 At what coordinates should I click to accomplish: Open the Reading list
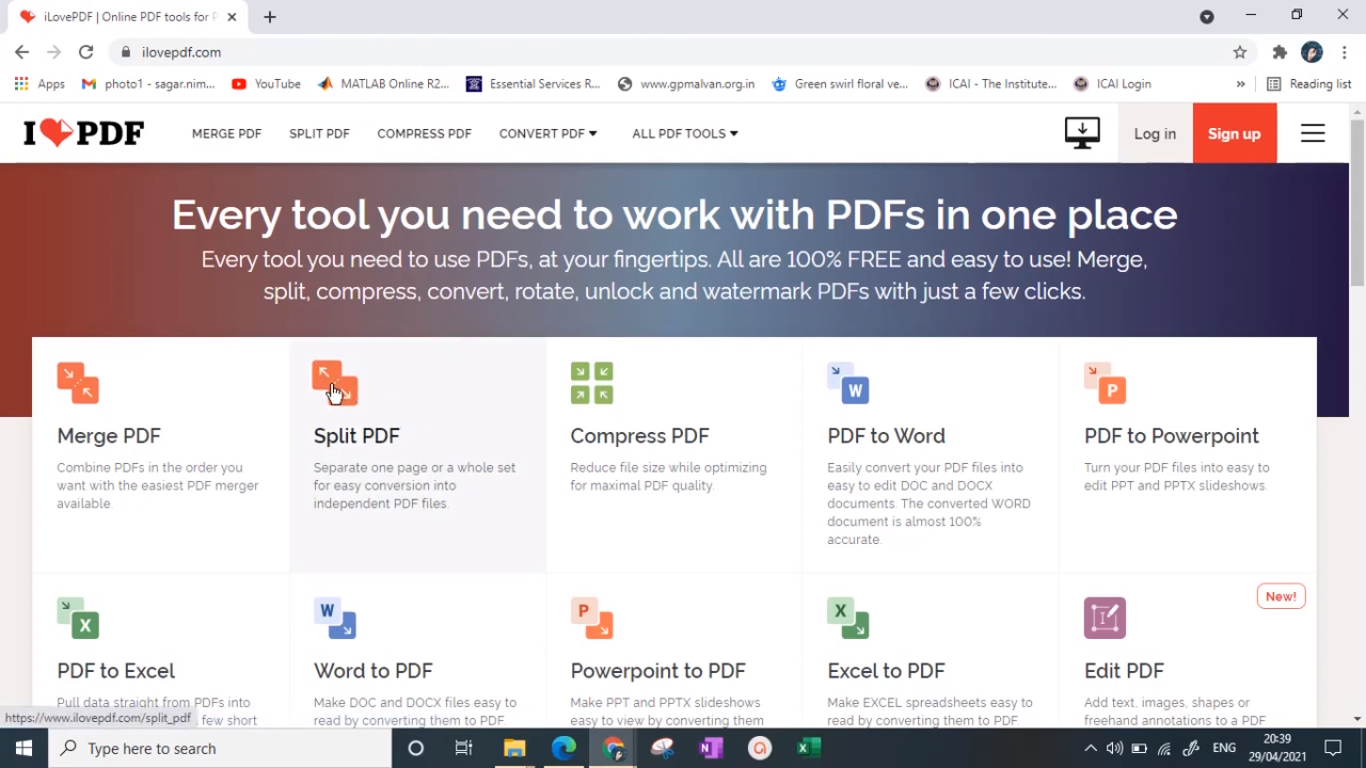[1309, 84]
